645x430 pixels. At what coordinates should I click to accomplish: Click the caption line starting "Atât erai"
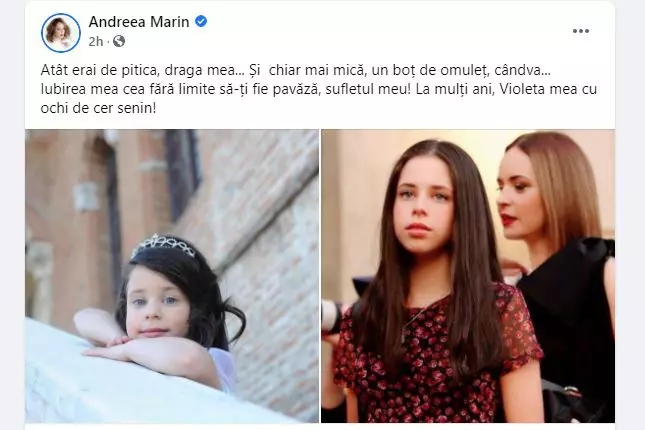[295, 70]
